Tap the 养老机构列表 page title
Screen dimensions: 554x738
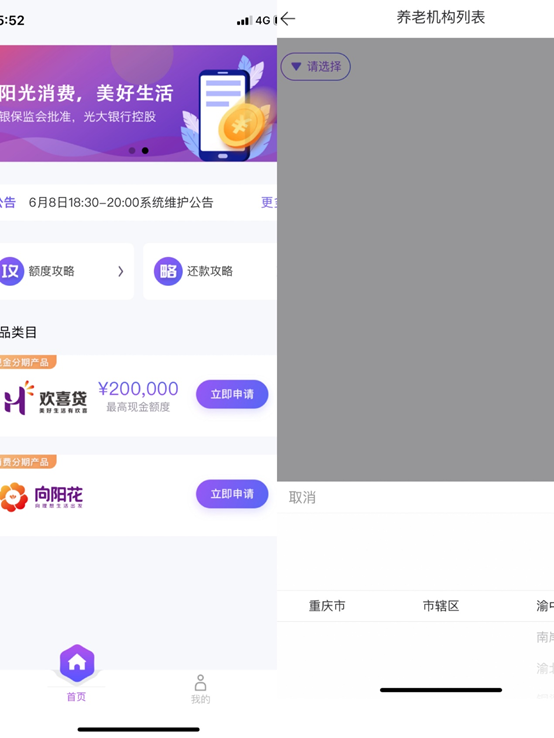(441, 17)
